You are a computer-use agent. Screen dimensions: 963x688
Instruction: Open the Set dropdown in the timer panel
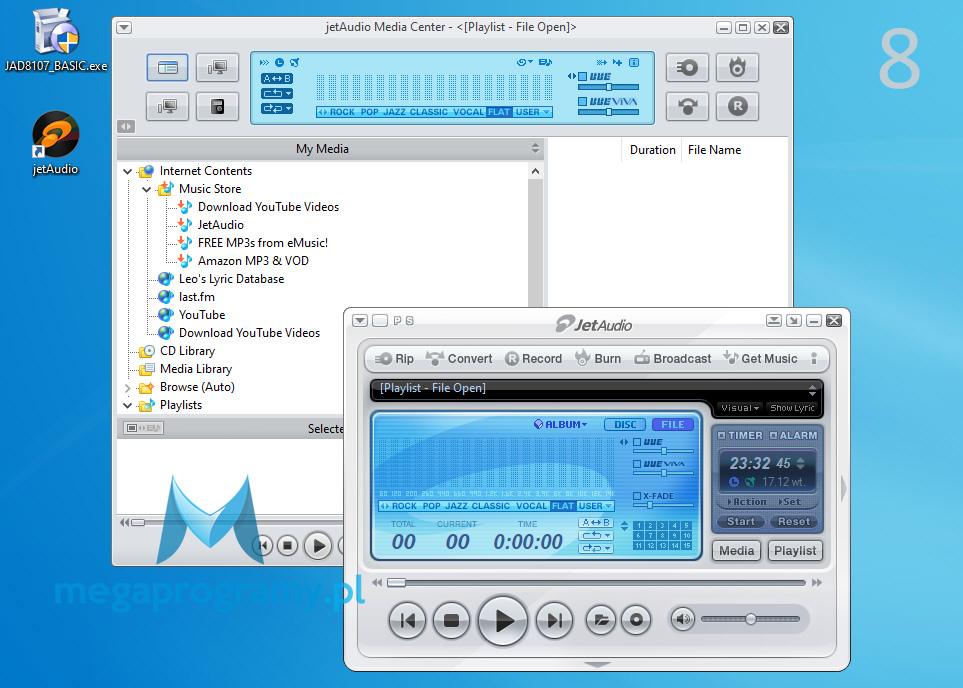point(790,502)
